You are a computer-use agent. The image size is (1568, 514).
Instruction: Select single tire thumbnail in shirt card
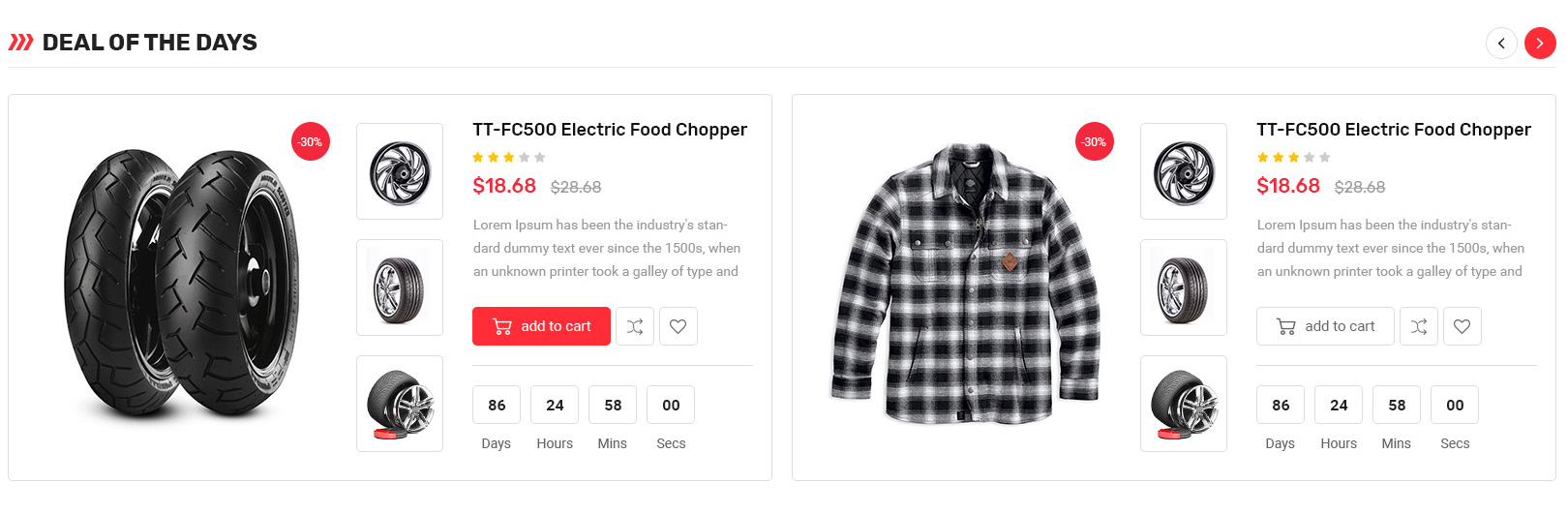tap(1184, 287)
